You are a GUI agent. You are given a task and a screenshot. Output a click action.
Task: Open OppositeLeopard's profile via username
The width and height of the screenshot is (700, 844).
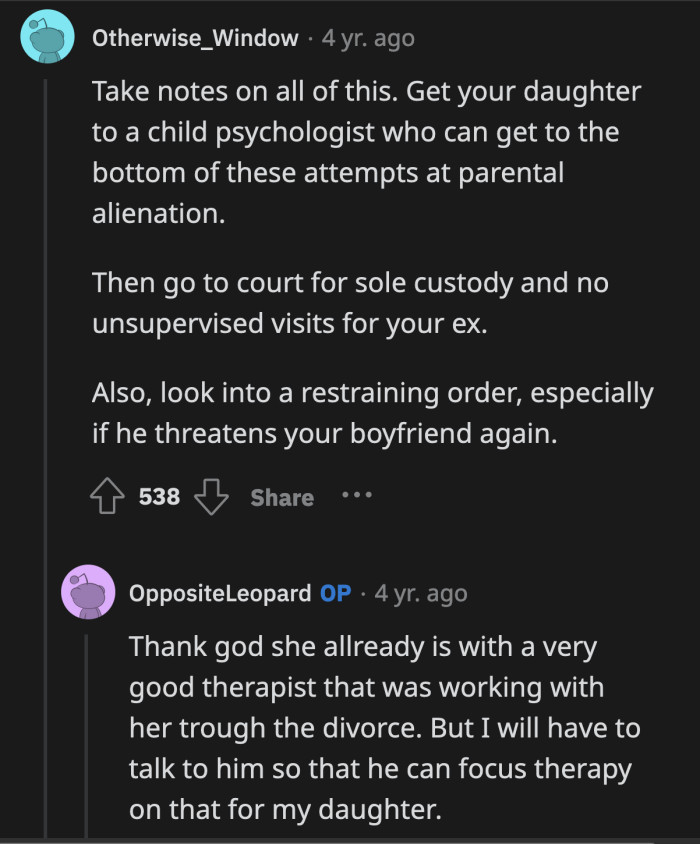click(222, 593)
